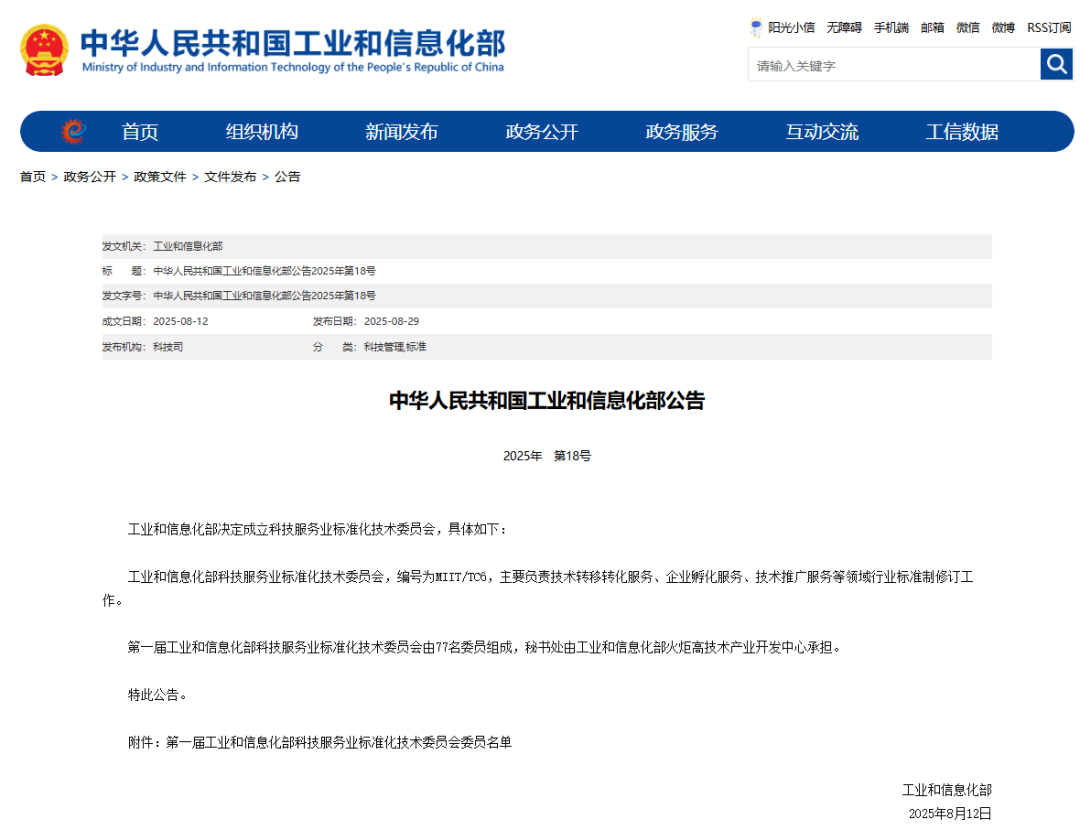Click the 分类 value 科技管理,标准
The height and width of the screenshot is (830, 1080).
(395, 346)
